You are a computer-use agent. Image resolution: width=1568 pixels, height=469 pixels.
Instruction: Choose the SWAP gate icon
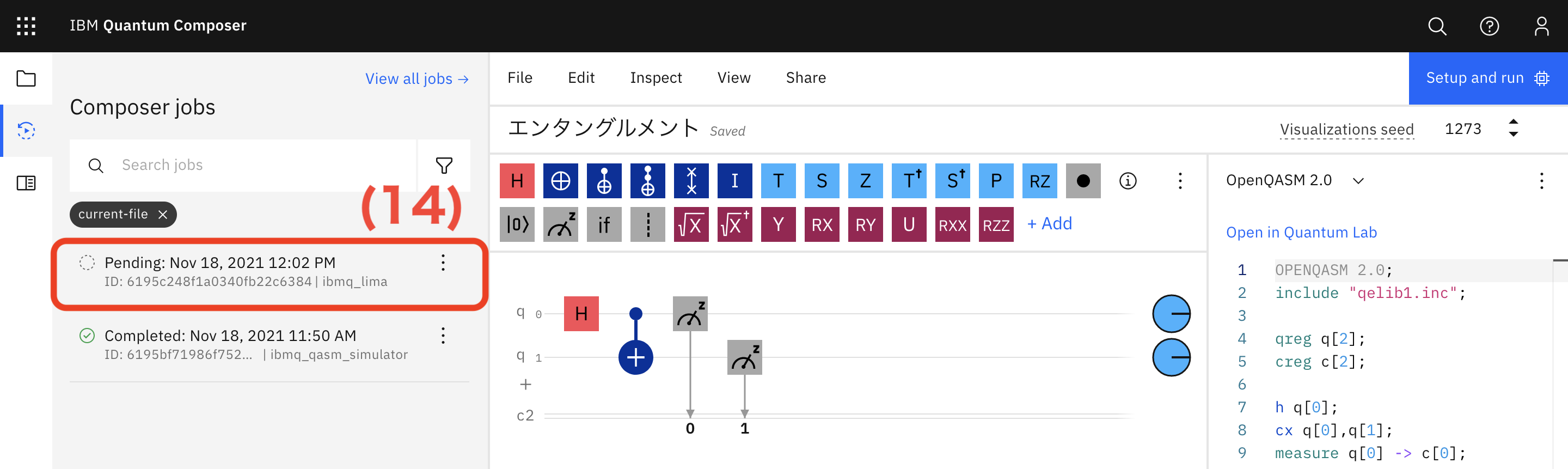click(x=691, y=180)
